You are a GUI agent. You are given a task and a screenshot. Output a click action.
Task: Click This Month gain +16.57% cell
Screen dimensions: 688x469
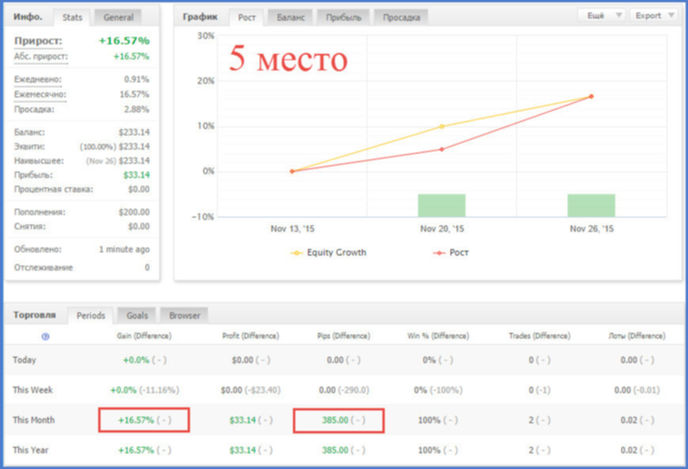coord(144,420)
